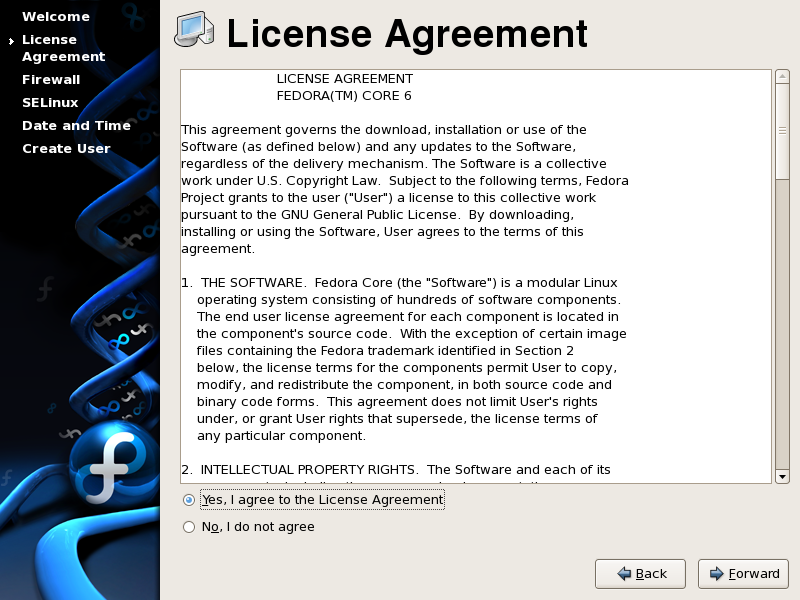
Task: Select the Create User sidebar step
Action: click(x=66, y=148)
